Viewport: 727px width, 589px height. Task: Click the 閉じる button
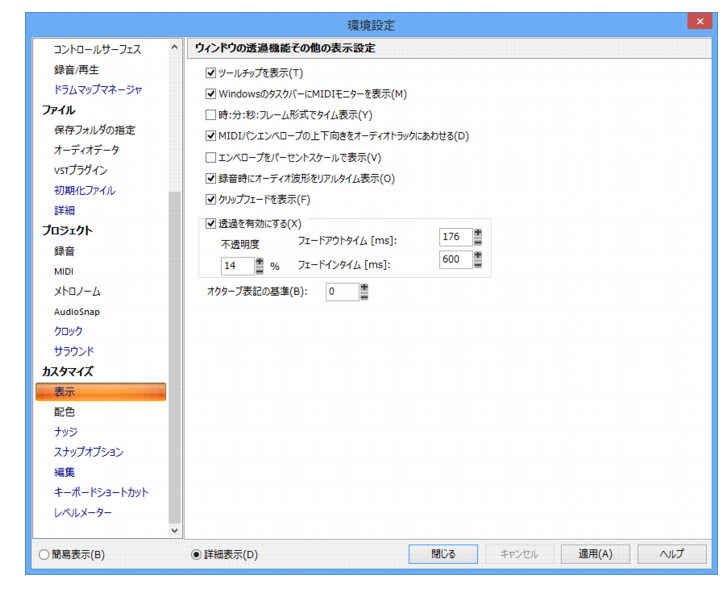443,554
